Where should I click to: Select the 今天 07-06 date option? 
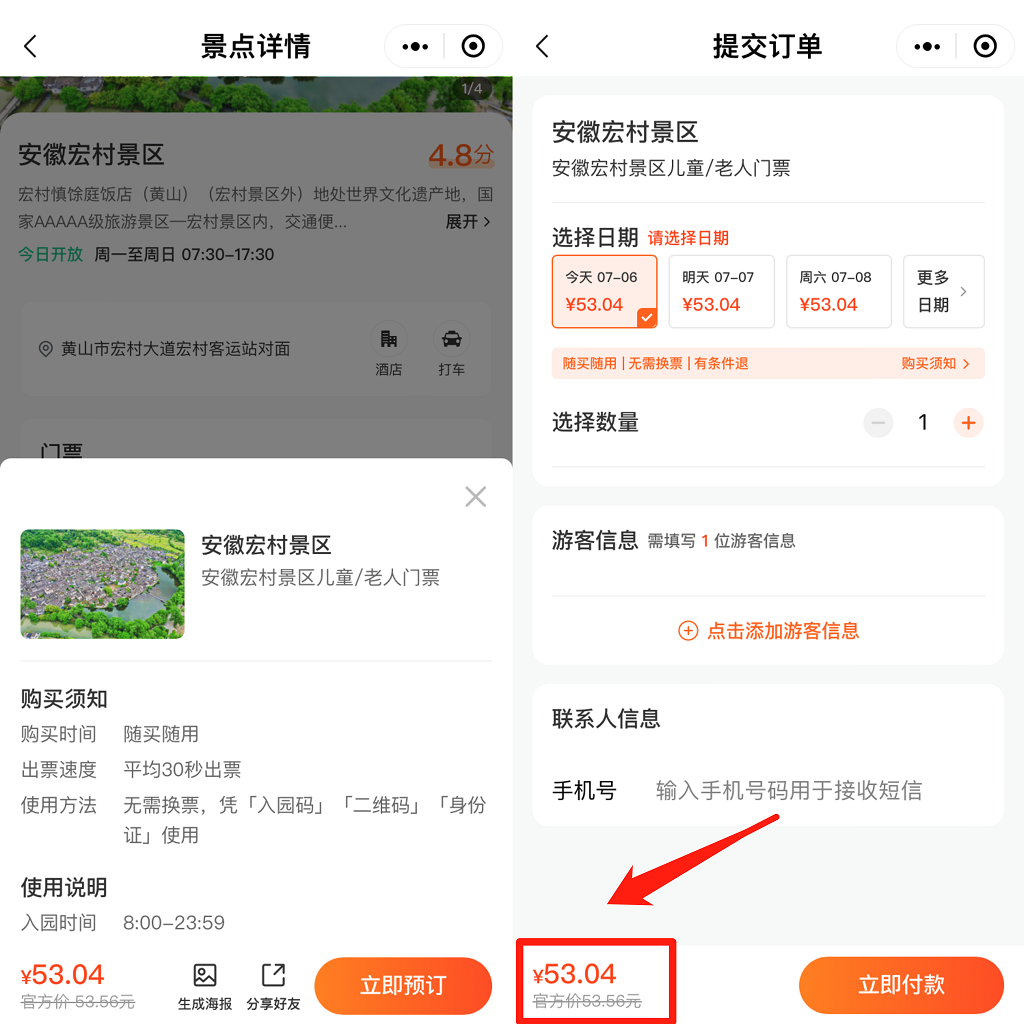604,291
